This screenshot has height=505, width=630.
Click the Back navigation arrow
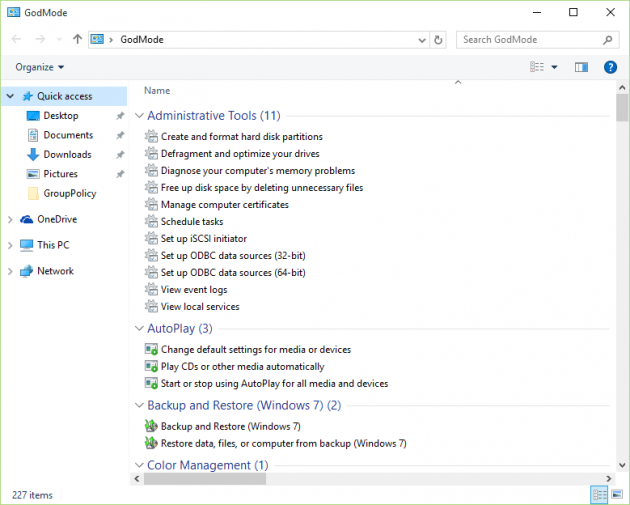click(x=16, y=39)
